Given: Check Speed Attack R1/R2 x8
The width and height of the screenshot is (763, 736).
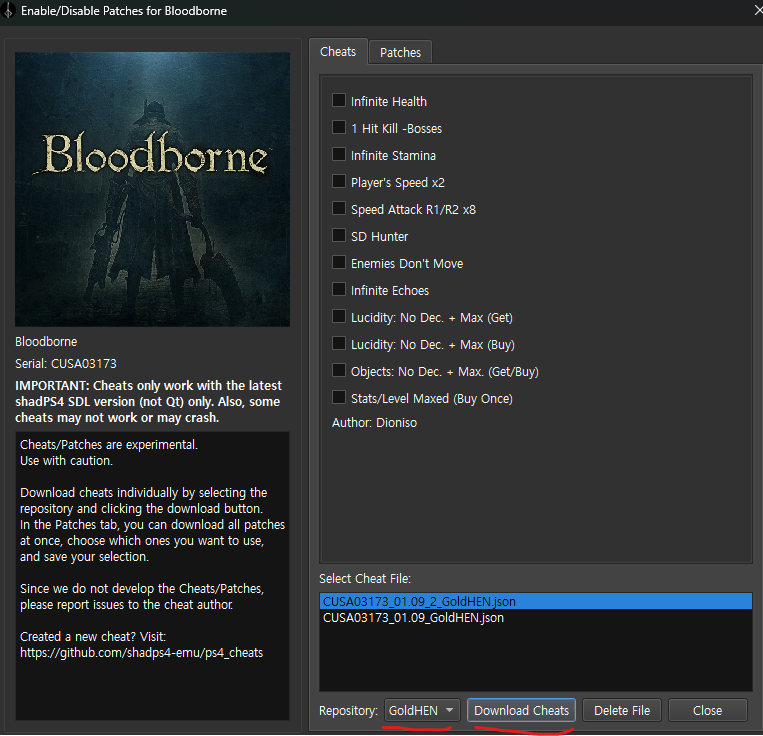Looking at the screenshot, I should [x=339, y=208].
